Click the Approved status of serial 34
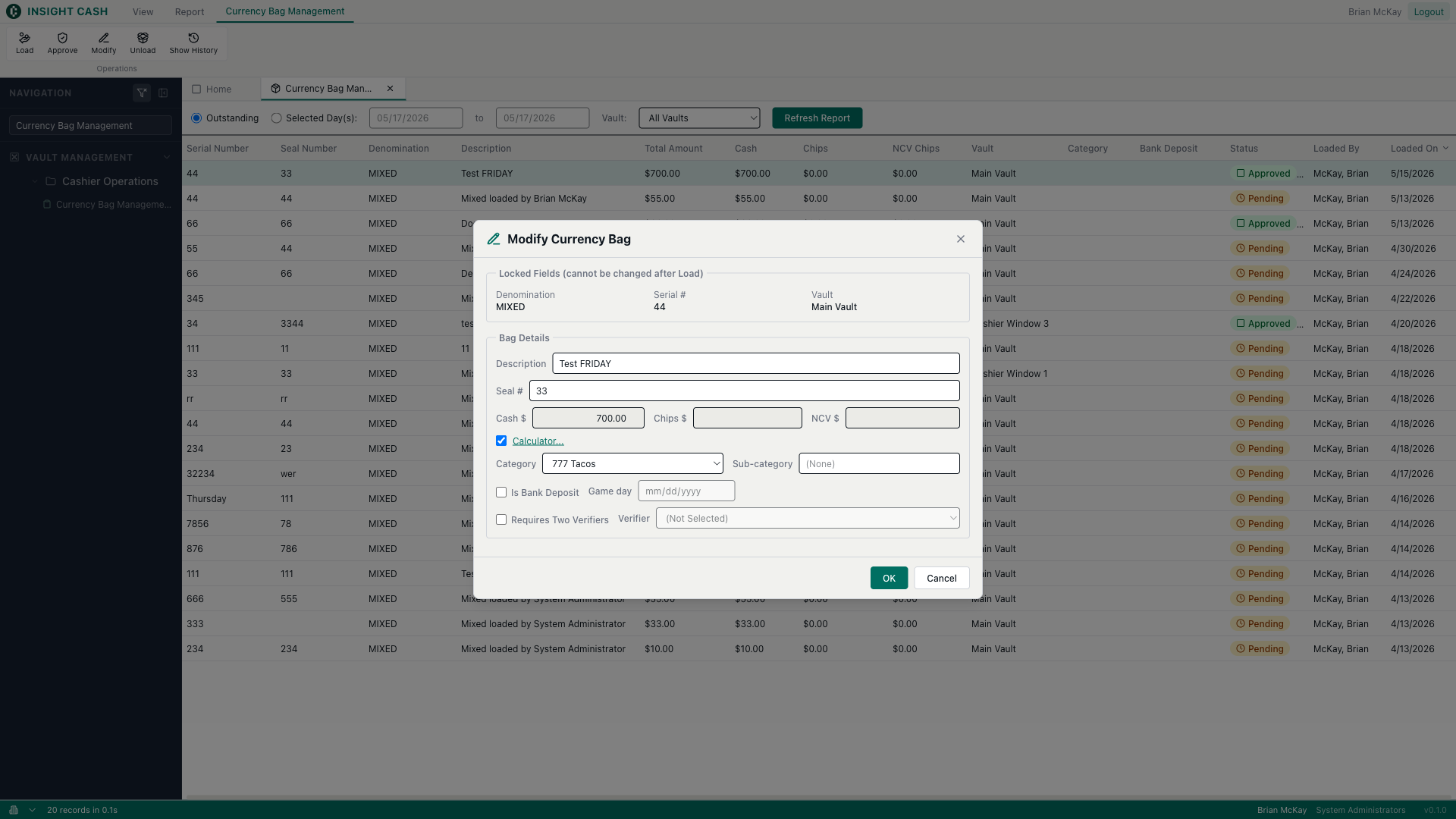Screen dimensions: 1456x819 coord(1263,324)
